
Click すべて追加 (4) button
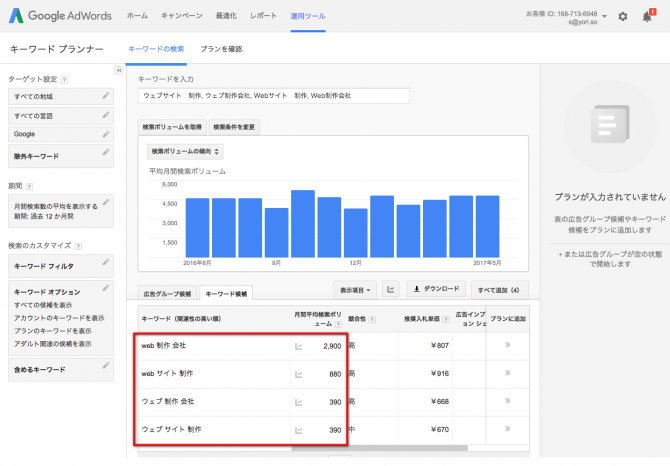point(499,290)
